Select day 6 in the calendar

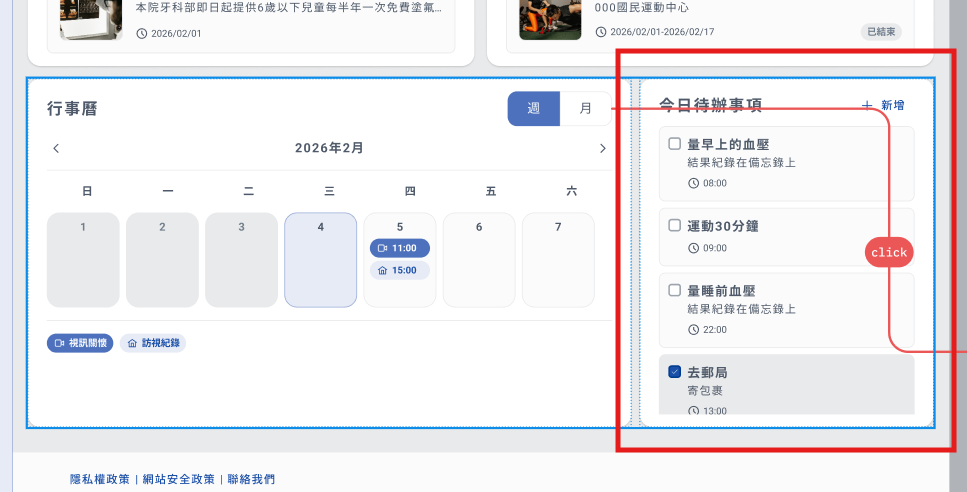(x=479, y=259)
